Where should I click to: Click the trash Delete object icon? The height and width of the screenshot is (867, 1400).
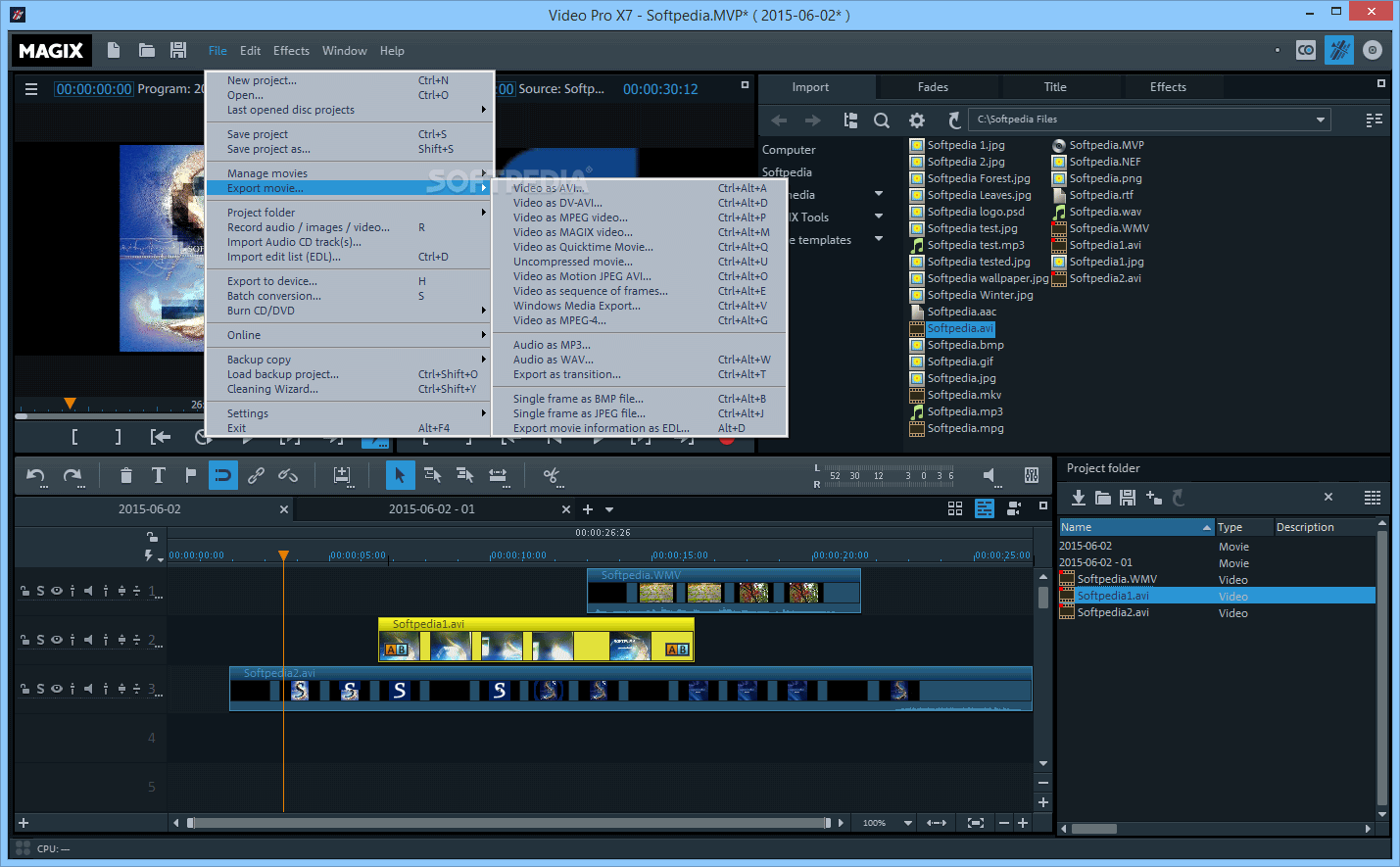coord(125,476)
